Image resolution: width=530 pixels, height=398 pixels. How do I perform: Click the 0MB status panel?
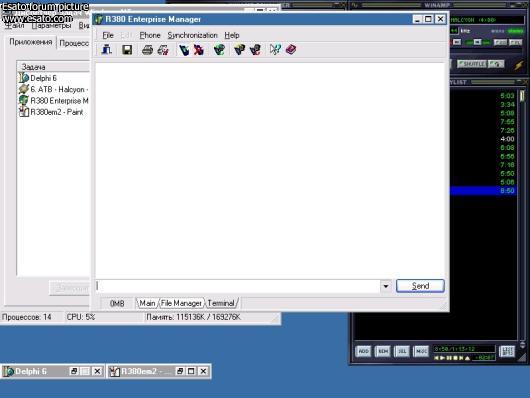point(117,304)
